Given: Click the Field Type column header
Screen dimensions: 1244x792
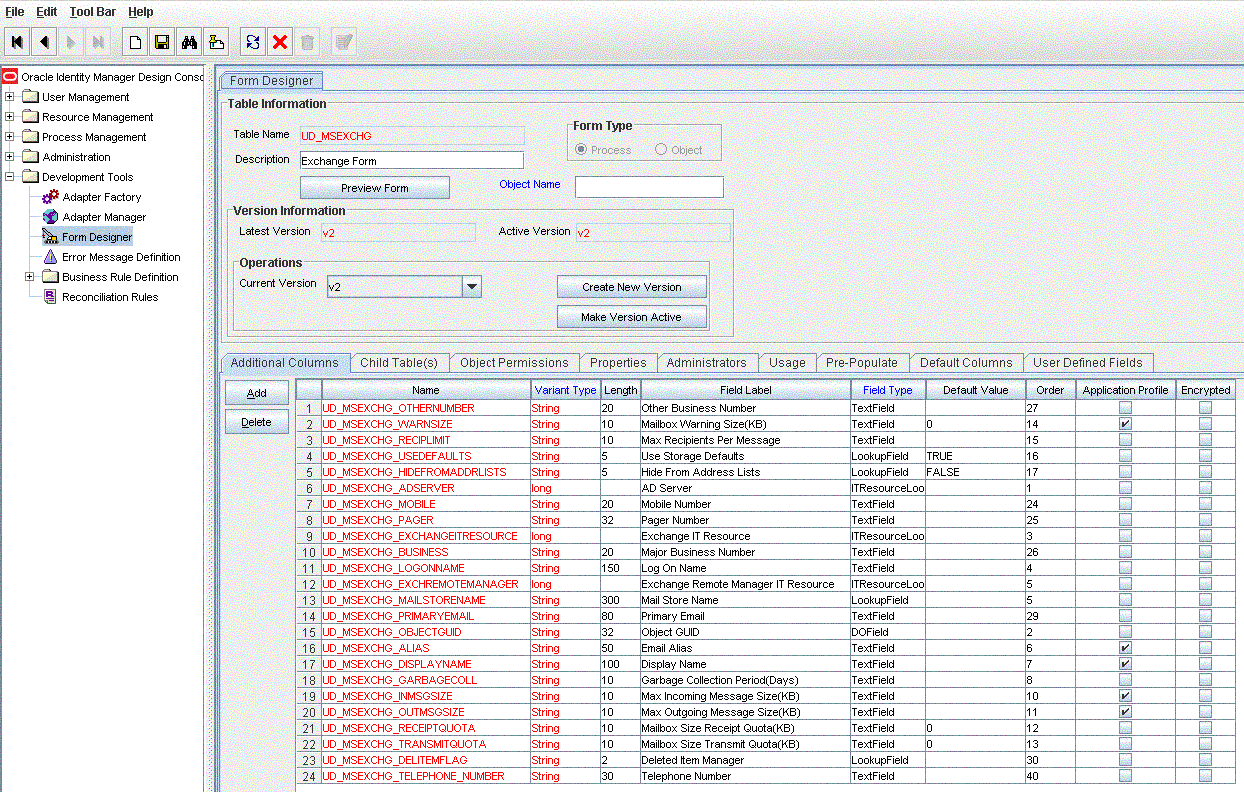Looking at the screenshot, I should click(888, 390).
